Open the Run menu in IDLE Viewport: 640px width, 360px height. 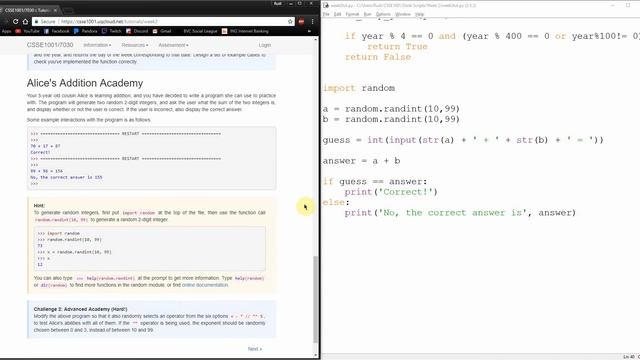[367, 14]
